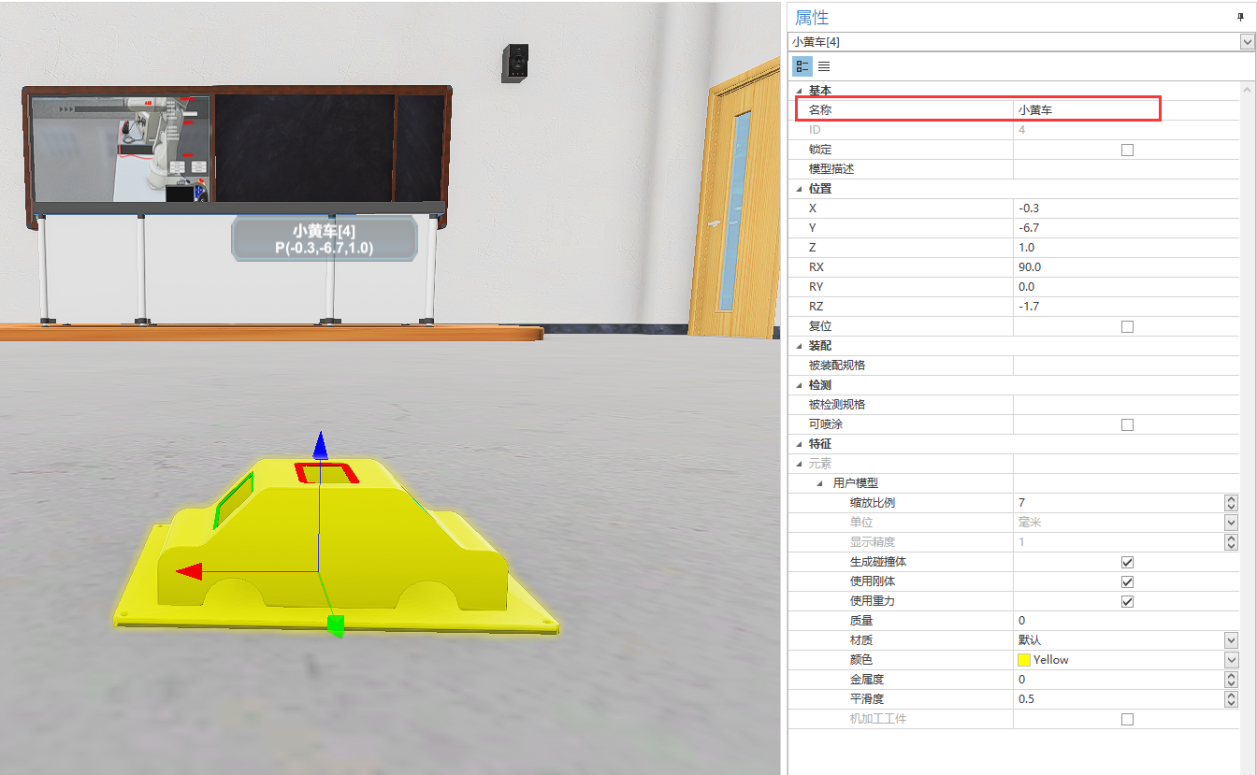This screenshot has height=775, width=1257.
Task: Toggle the 复位 checkbox
Action: coord(1127,326)
